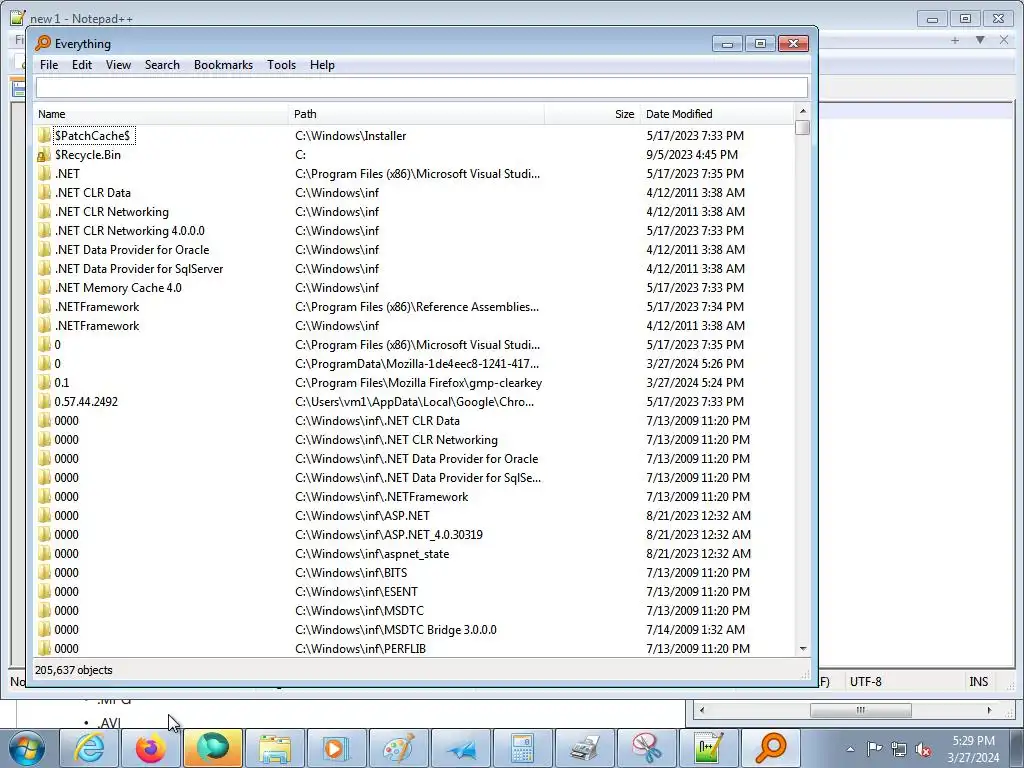Open the Search menu in Everything

point(162,65)
